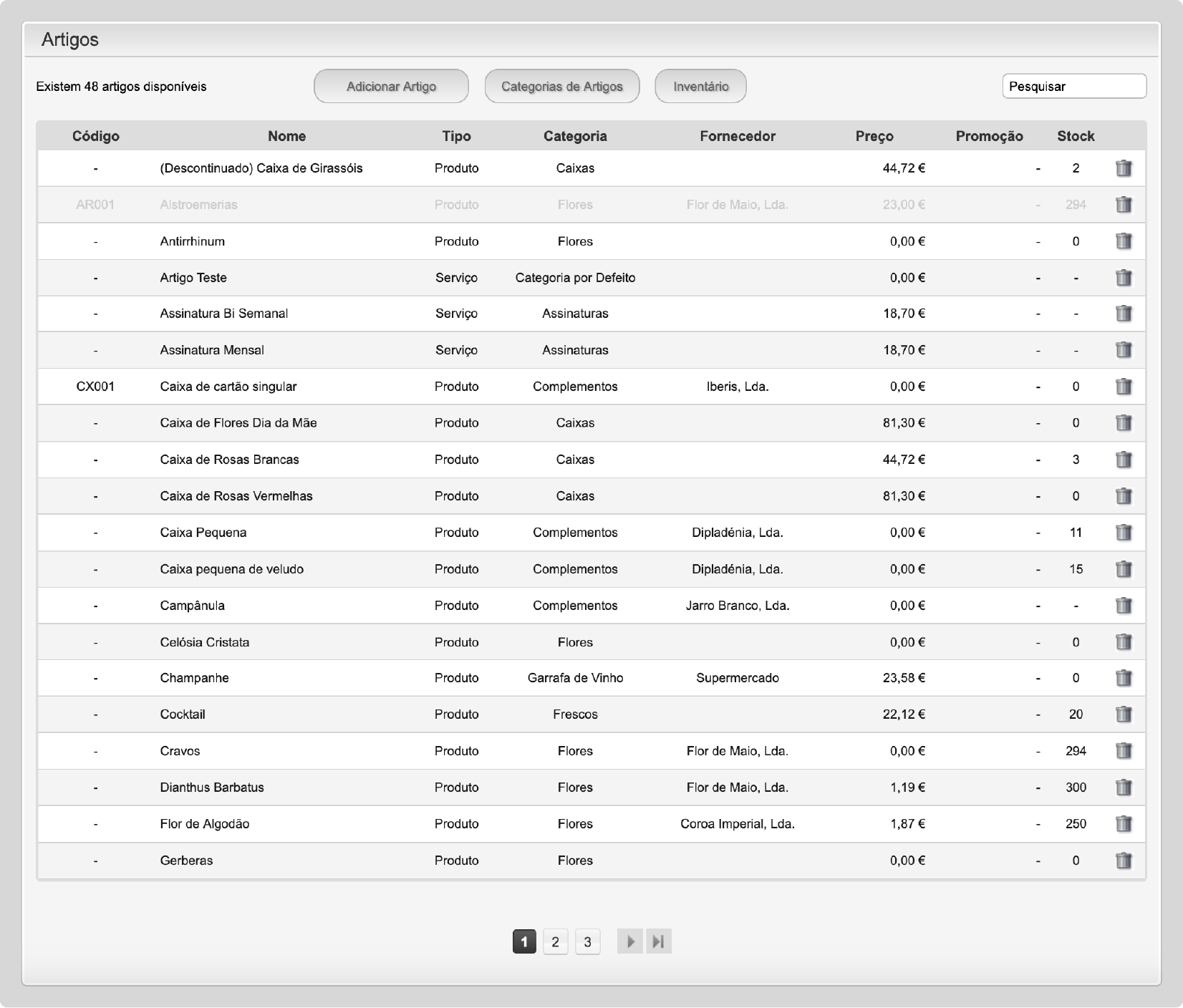The image size is (1183, 1008).
Task: Switch to page 3 of the list
Action: [x=587, y=941]
